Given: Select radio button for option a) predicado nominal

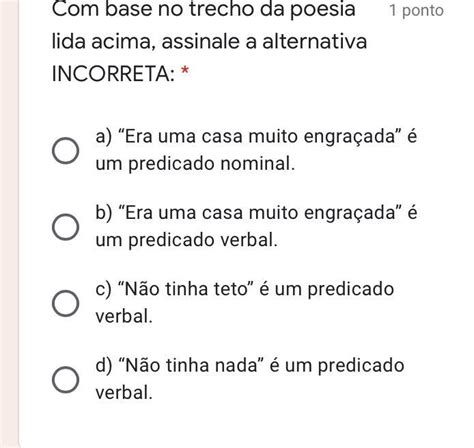Looking at the screenshot, I should (66, 151).
